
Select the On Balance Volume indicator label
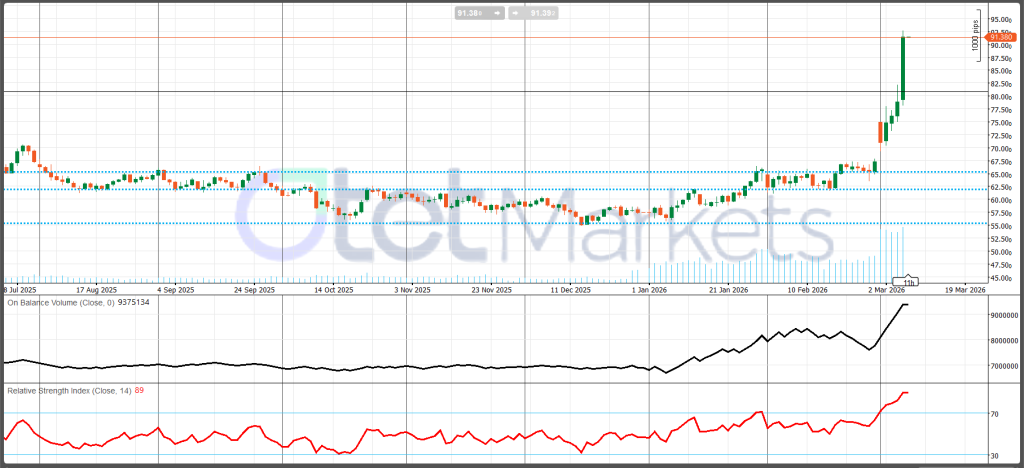[x=62, y=301]
